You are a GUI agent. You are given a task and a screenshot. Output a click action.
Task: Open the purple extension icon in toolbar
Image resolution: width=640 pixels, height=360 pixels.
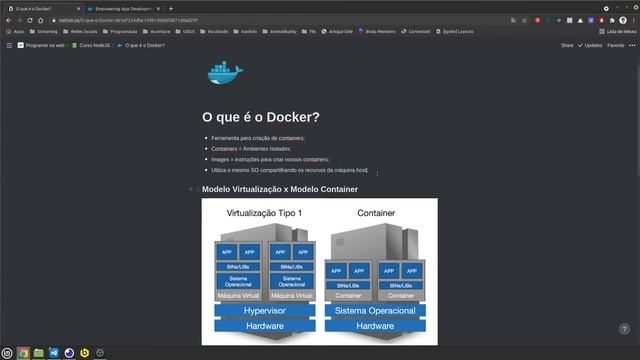[591, 20]
